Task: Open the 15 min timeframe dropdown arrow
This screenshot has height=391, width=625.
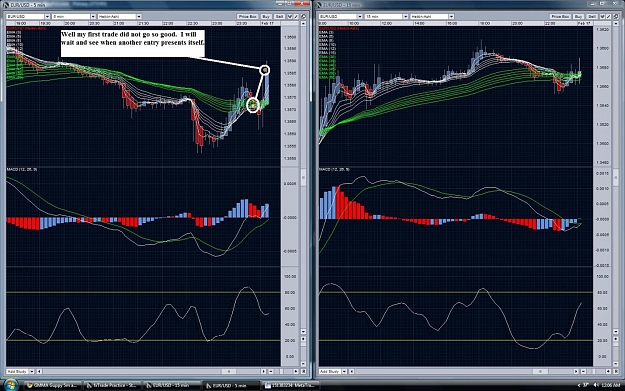Action: coord(405,17)
